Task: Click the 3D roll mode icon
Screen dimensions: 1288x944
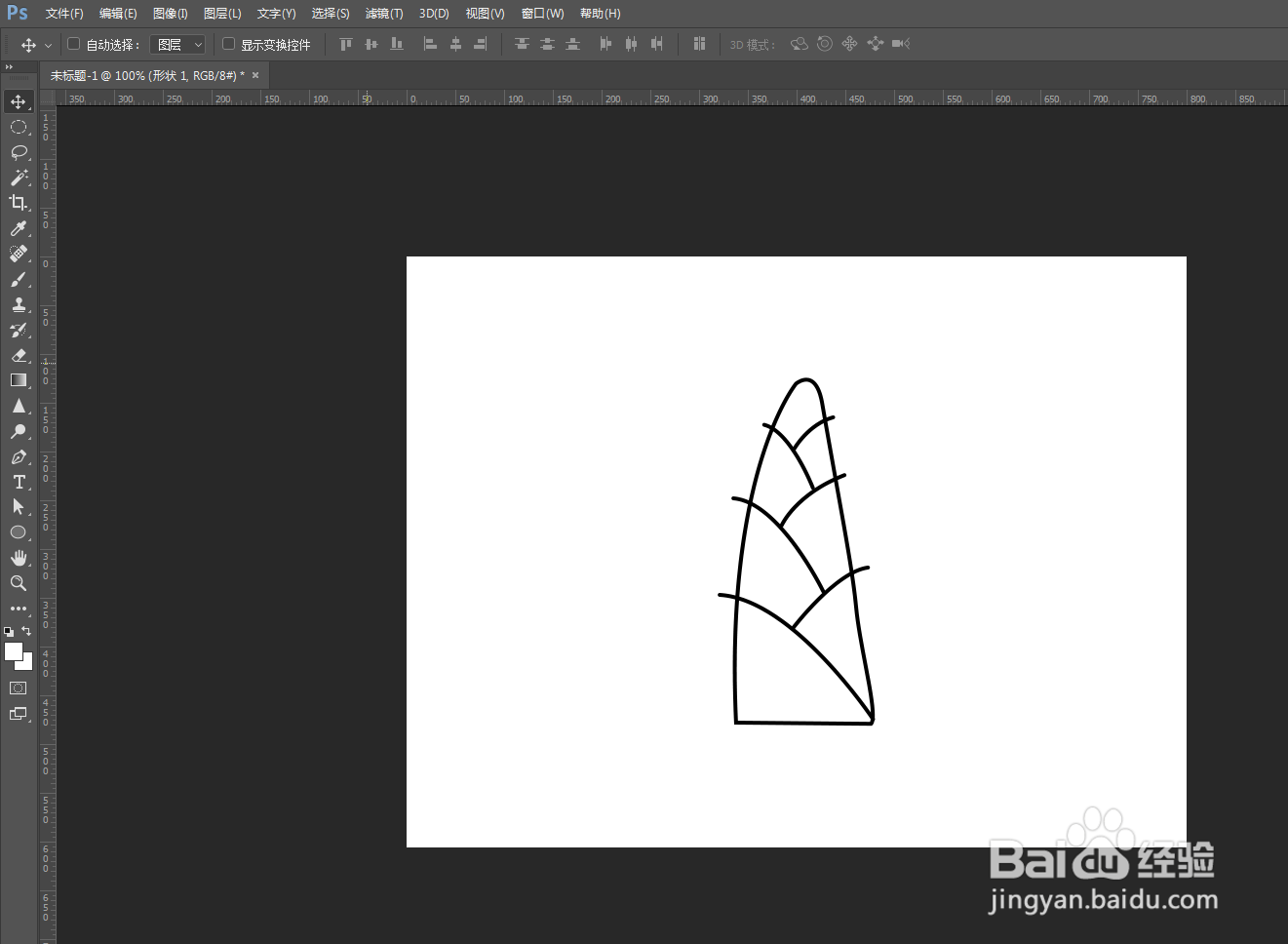Action: point(825,44)
